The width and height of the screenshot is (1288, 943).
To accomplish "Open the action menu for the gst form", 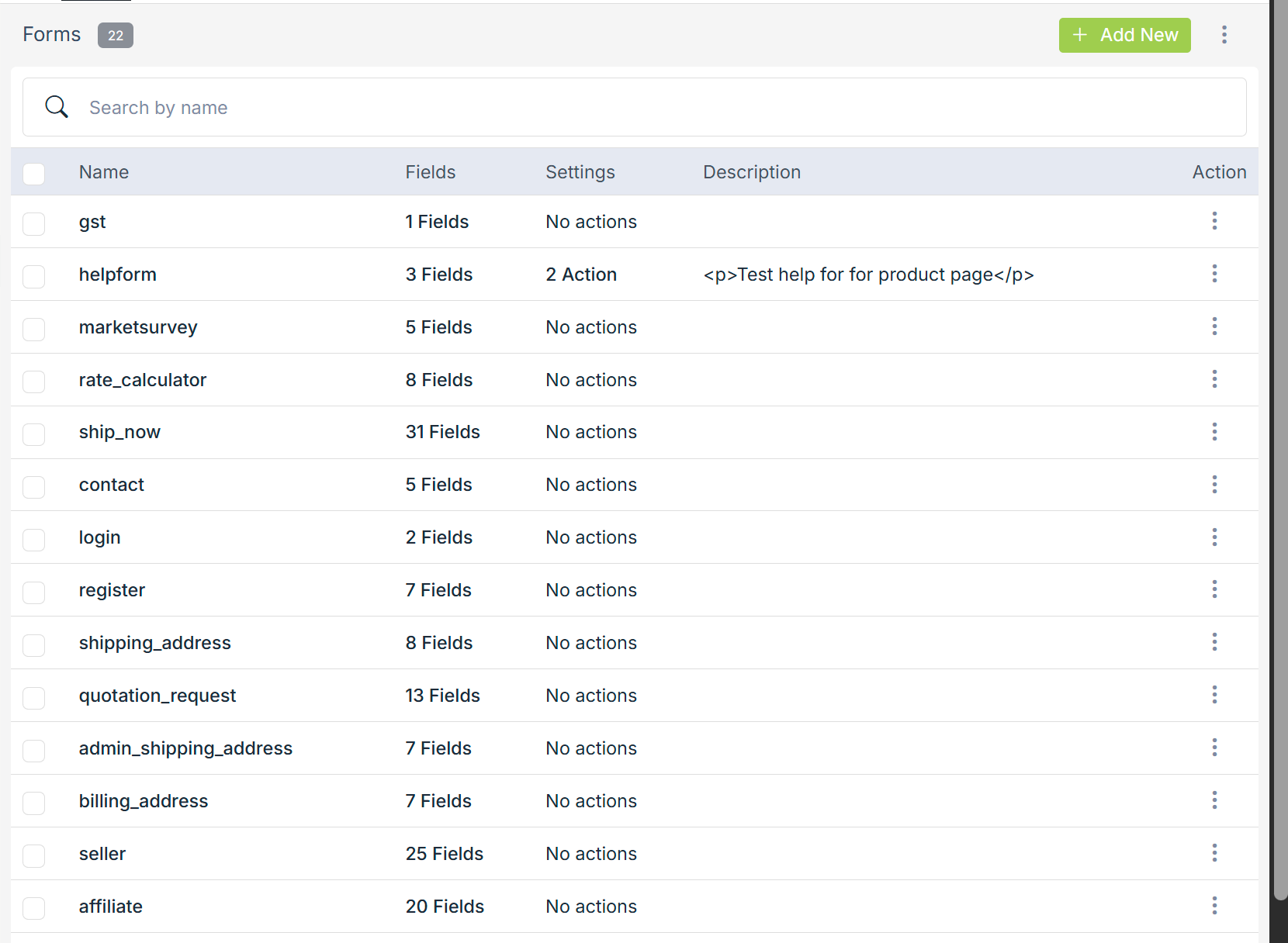I will click(x=1214, y=221).
